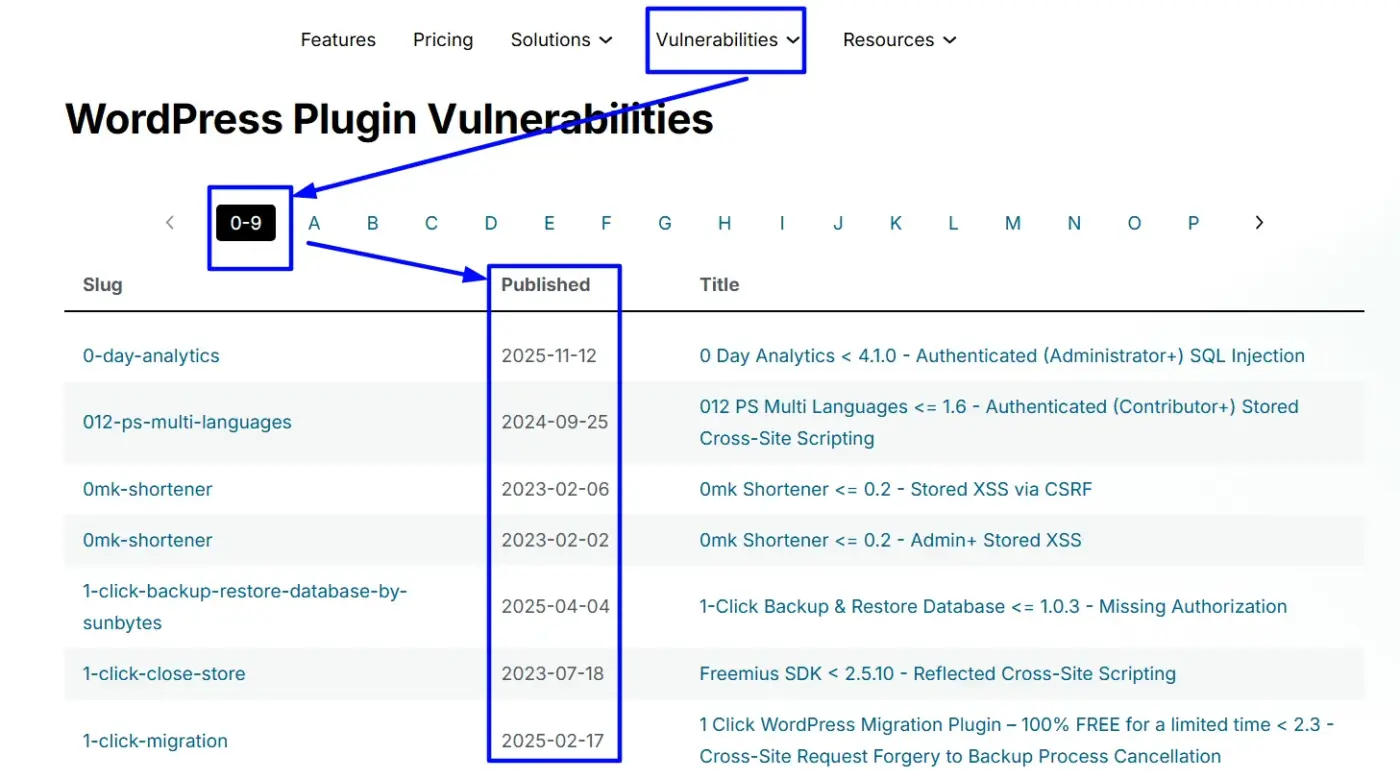
Task: Select the published date 2025-04-04
Action: coord(555,607)
